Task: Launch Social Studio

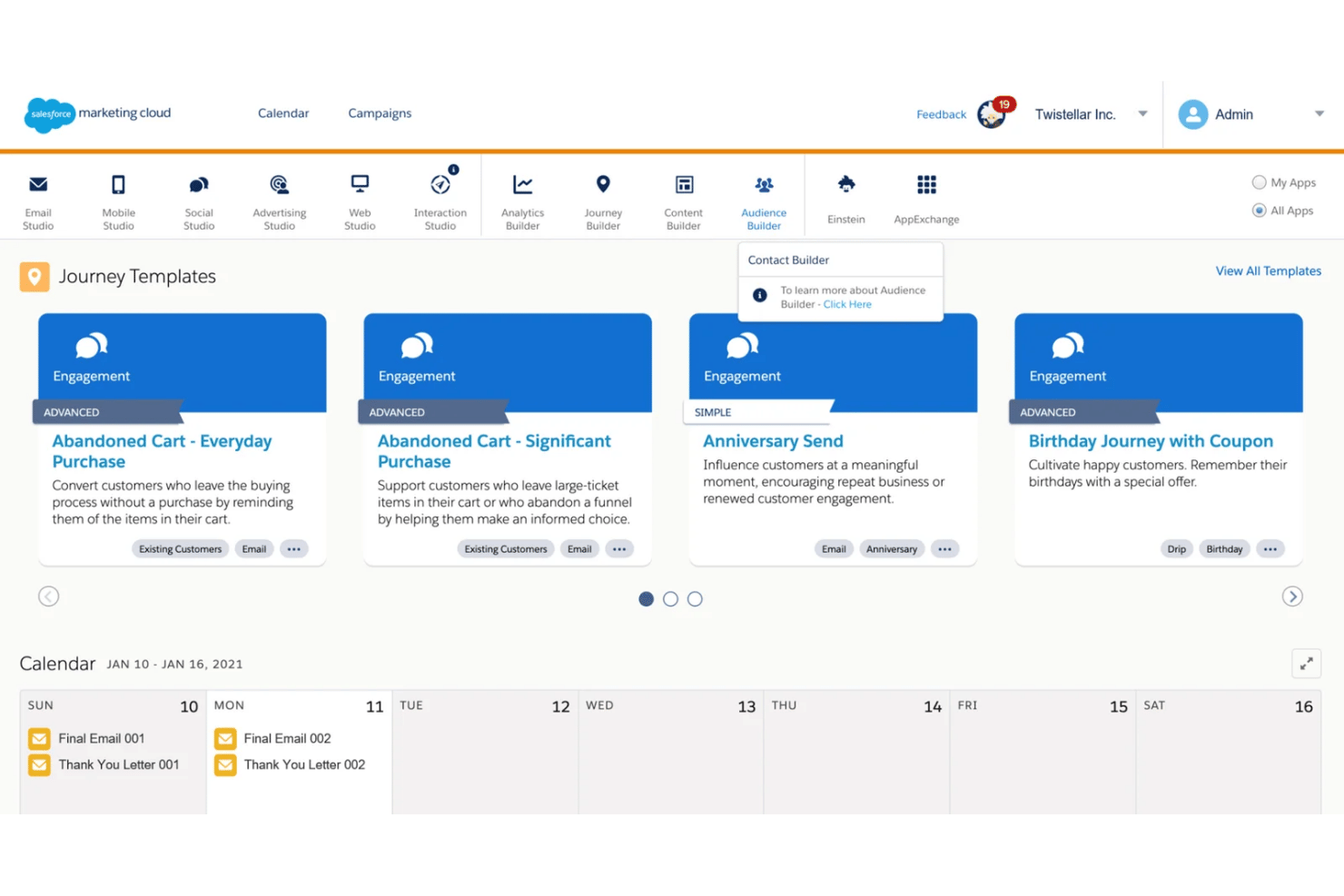Action: pos(199,202)
